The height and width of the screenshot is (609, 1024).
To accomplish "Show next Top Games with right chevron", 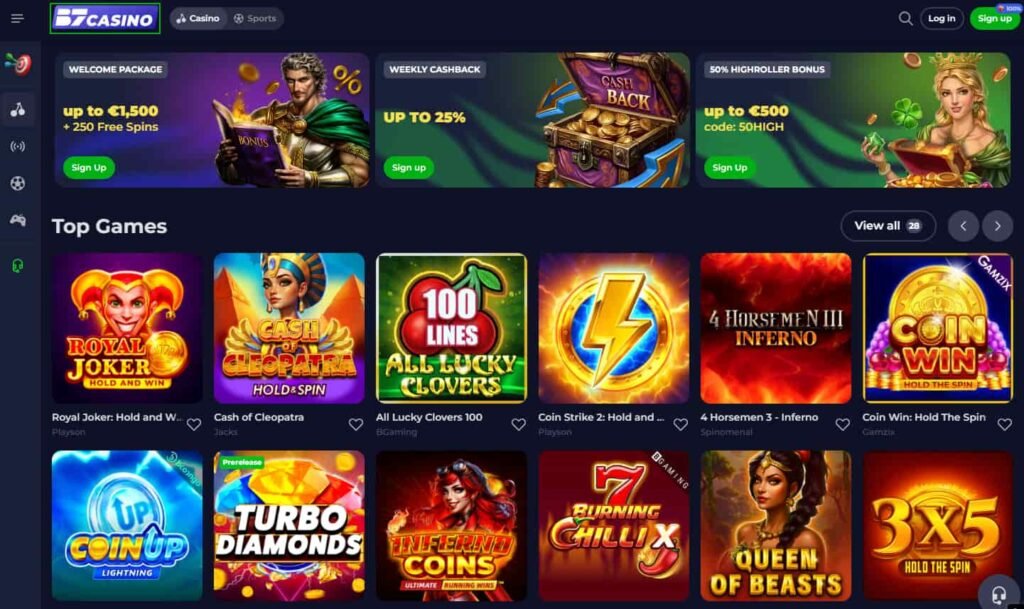I will pos(997,226).
